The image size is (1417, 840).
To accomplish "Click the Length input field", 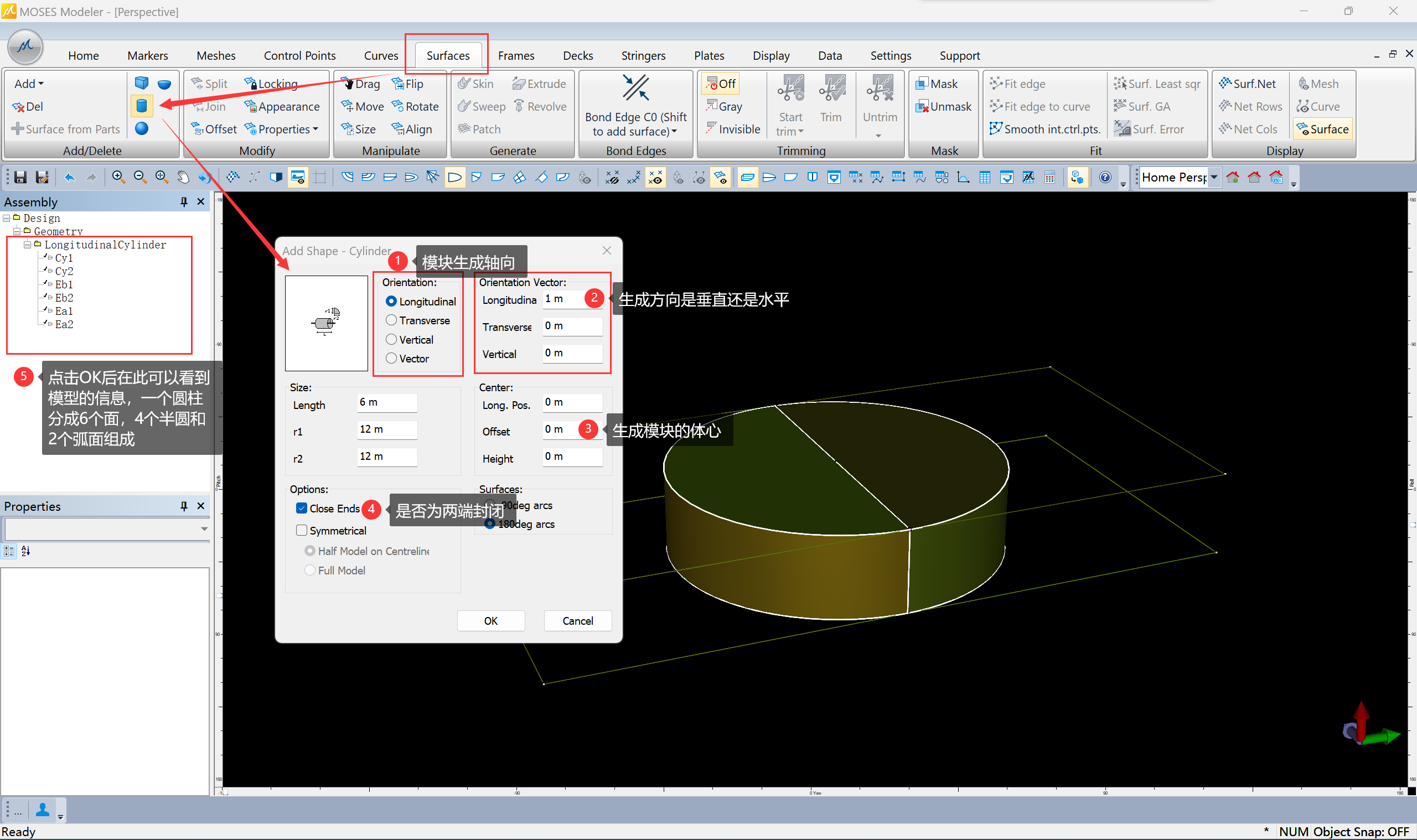I will coord(387,402).
